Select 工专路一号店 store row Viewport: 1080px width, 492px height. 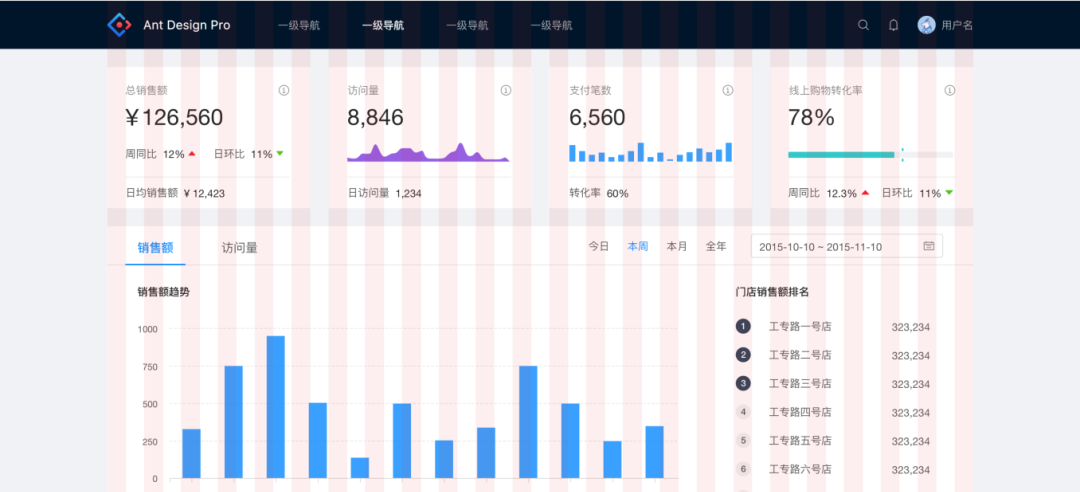click(x=833, y=327)
